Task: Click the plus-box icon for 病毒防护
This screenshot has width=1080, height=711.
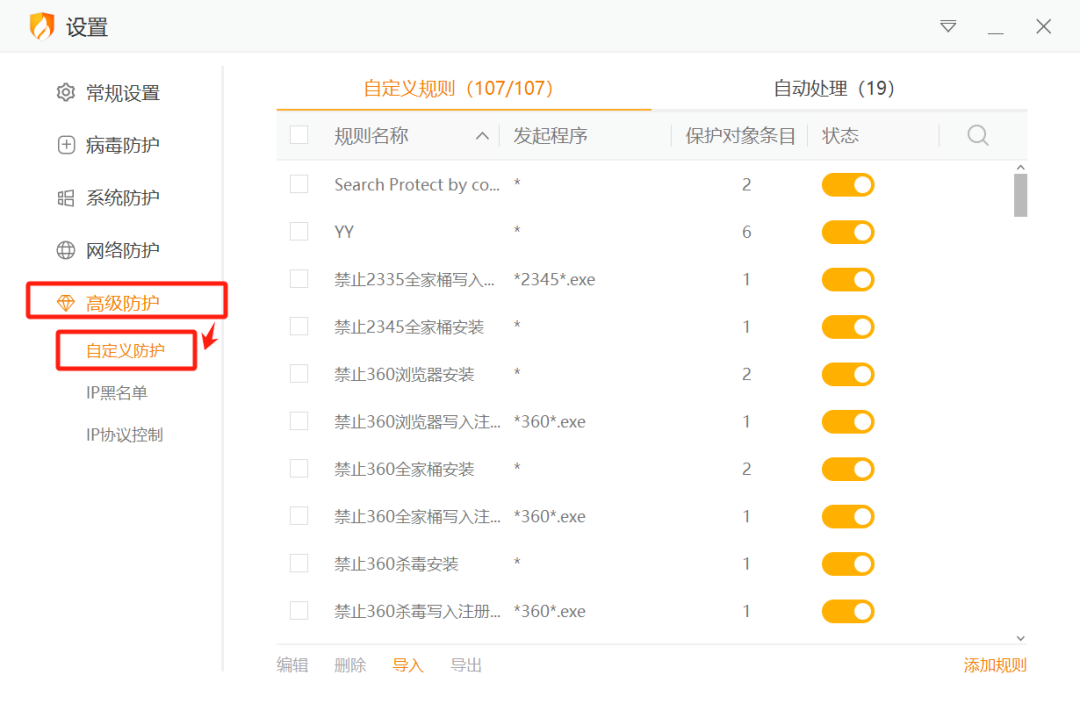Action: coord(65,145)
